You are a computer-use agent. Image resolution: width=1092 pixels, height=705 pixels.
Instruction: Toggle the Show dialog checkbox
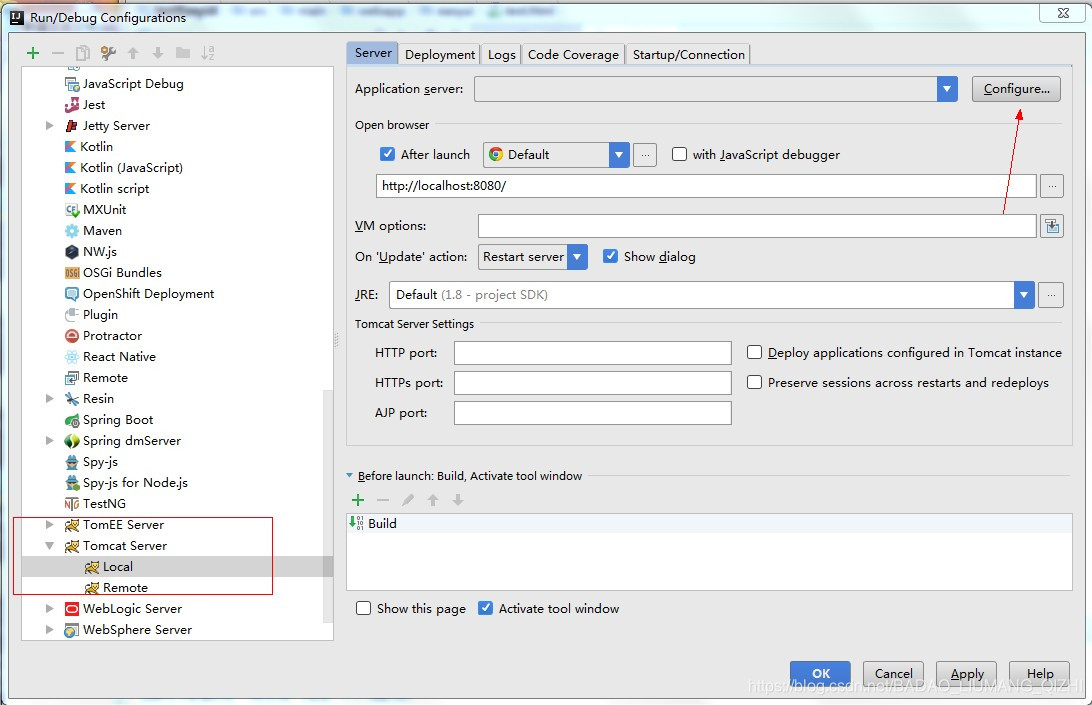610,256
